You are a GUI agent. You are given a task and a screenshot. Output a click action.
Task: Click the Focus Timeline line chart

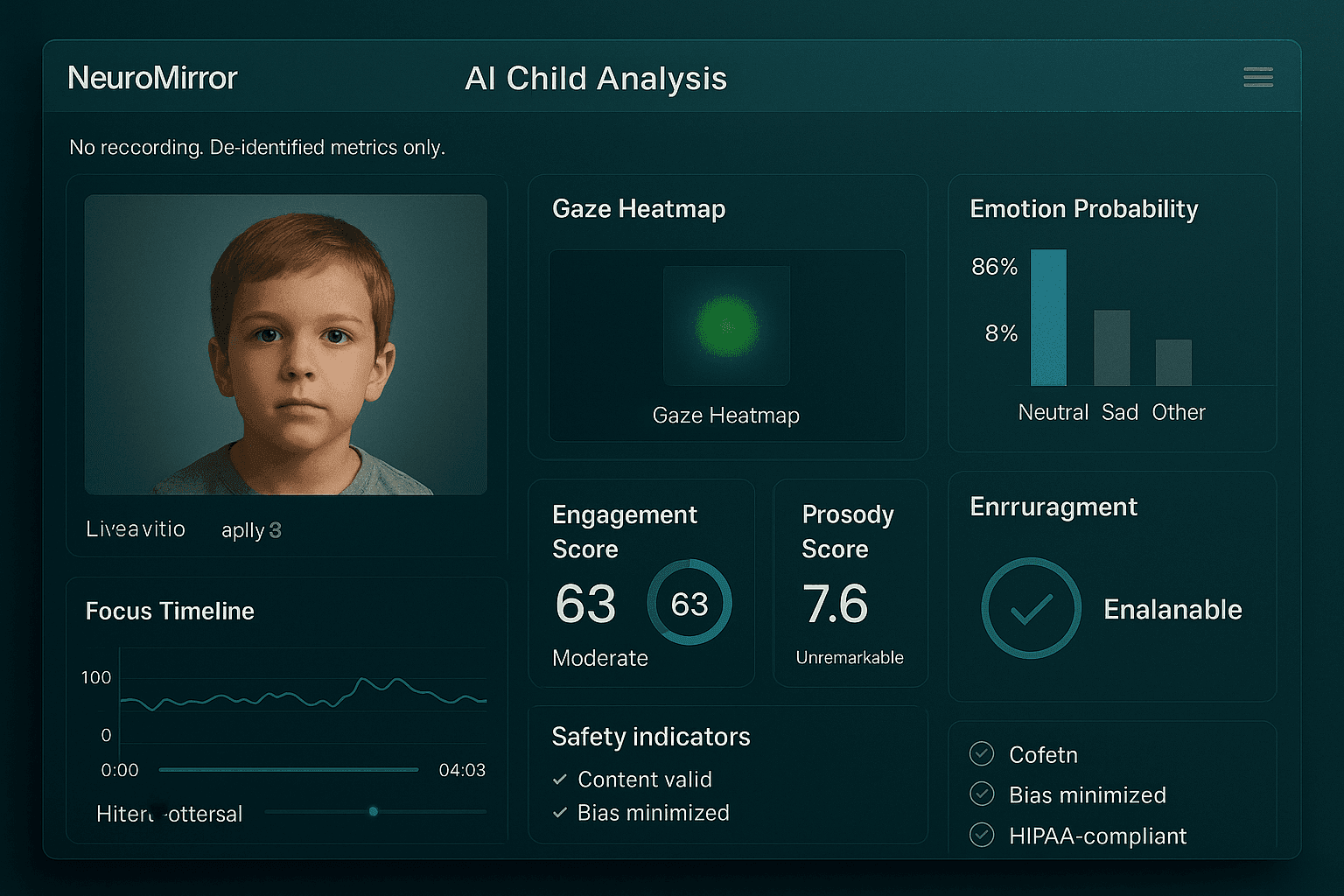(303, 696)
